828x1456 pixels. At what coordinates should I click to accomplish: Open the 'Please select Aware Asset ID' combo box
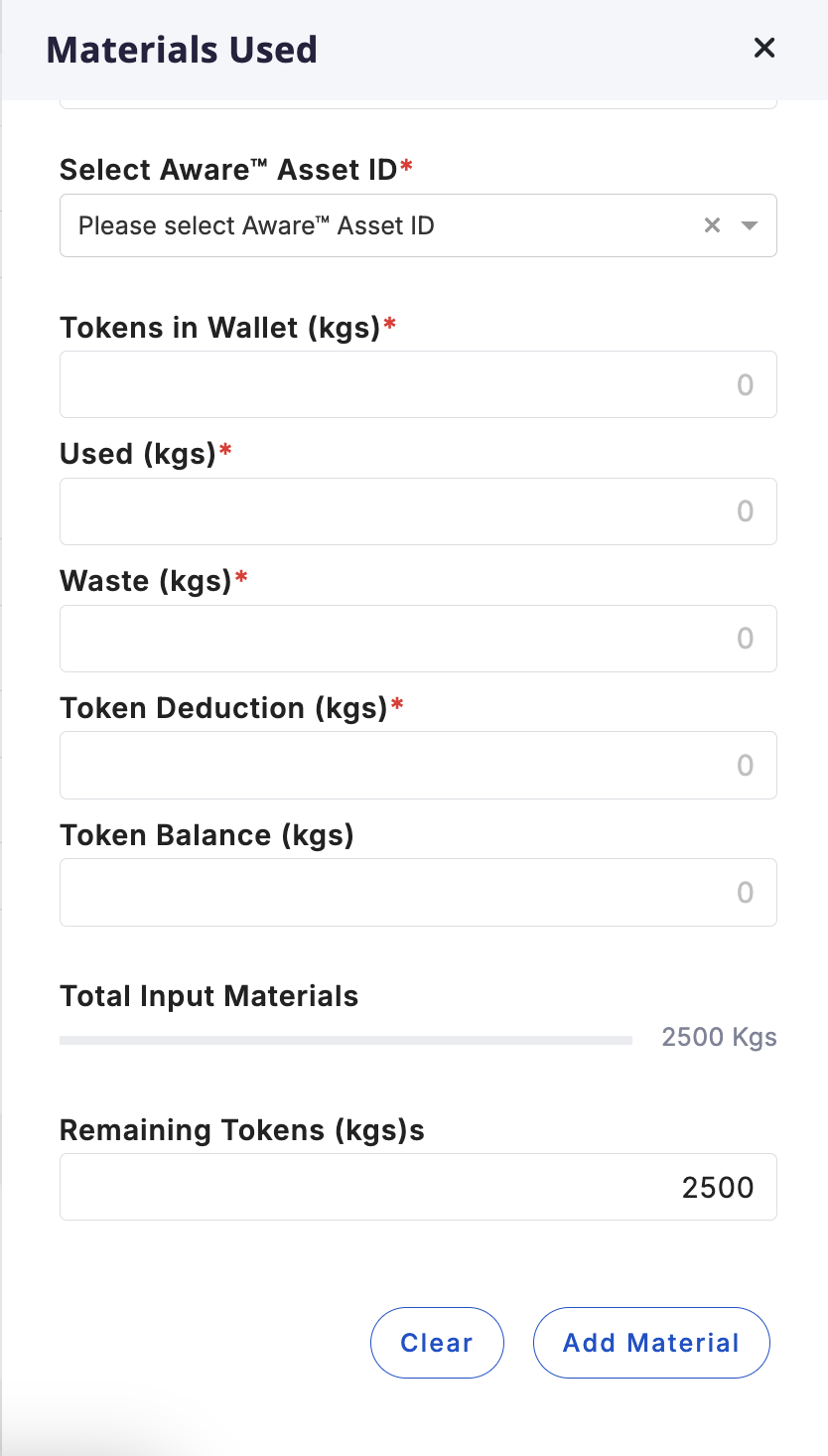377,225
